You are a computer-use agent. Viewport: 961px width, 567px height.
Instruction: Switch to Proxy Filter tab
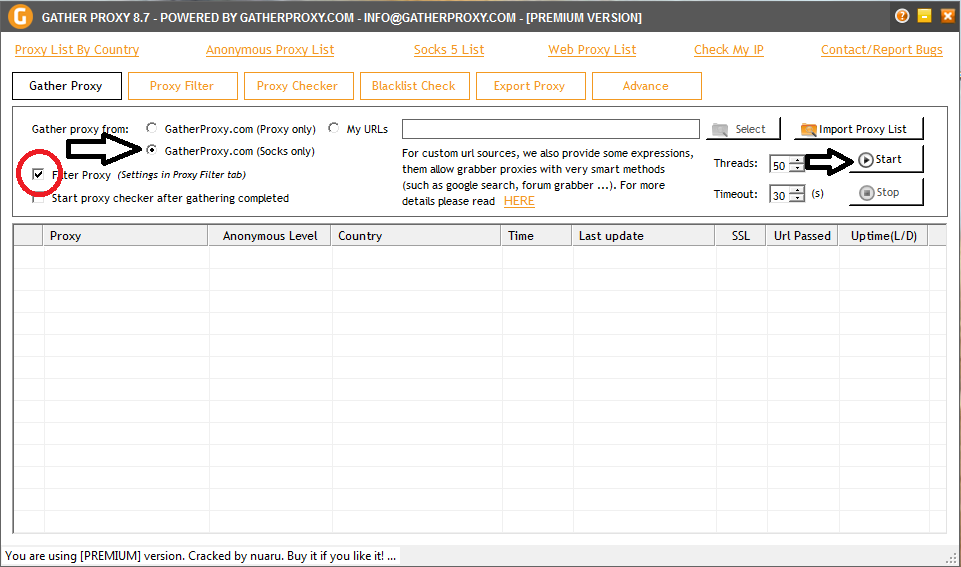(x=183, y=86)
